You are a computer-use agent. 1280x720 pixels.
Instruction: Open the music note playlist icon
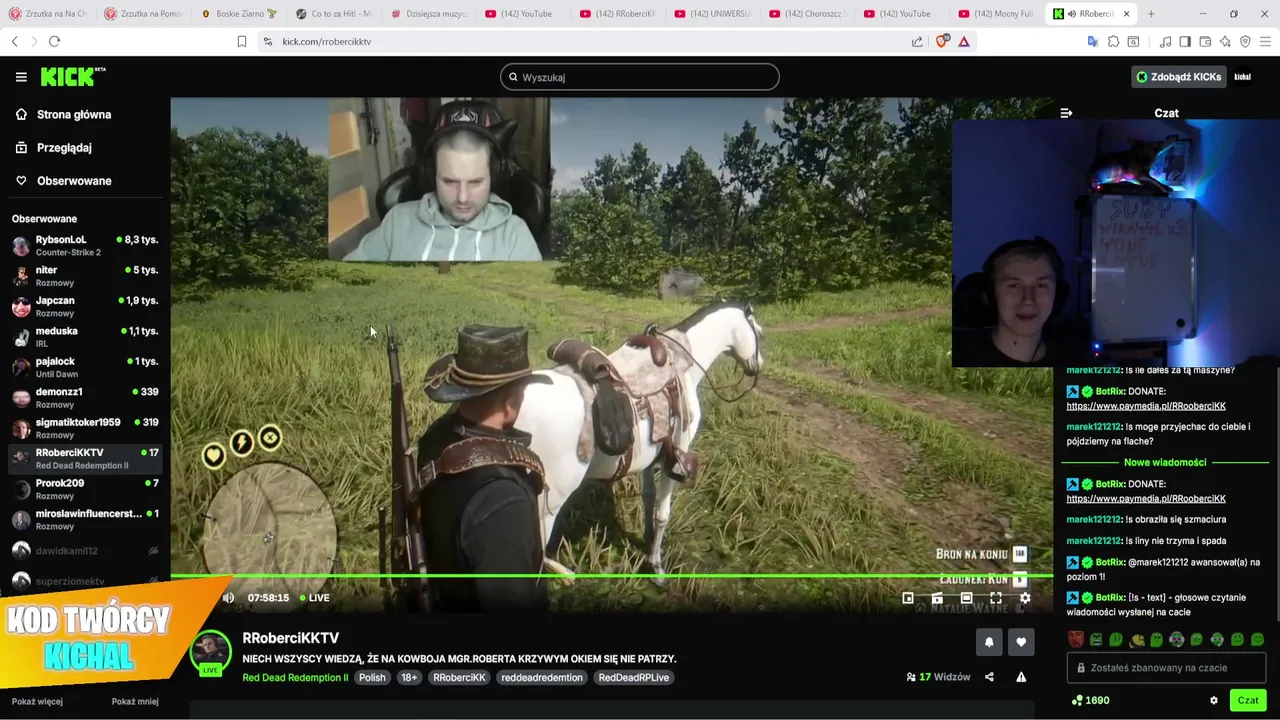(x=1165, y=41)
